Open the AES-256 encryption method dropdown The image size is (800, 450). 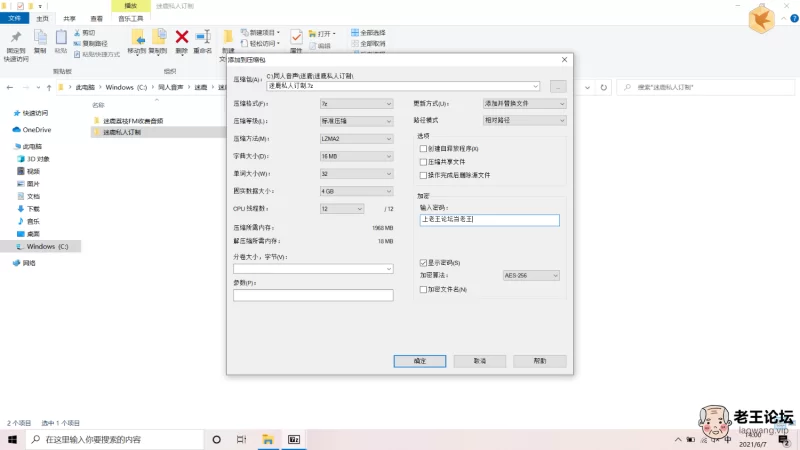tap(531, 276)
